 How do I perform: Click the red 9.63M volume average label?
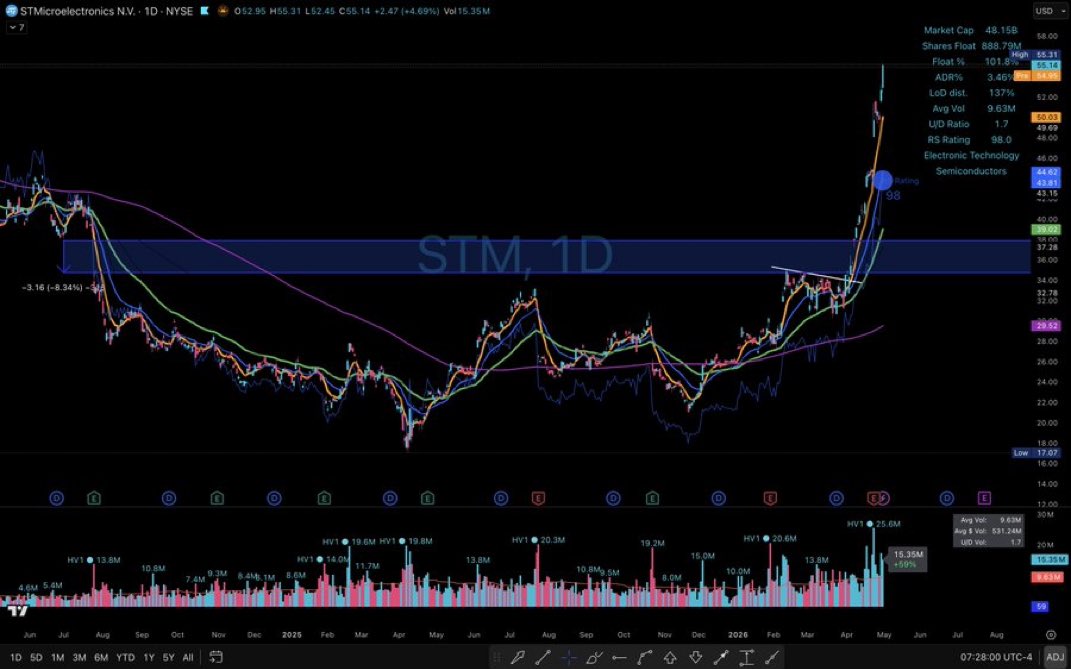1049,578
